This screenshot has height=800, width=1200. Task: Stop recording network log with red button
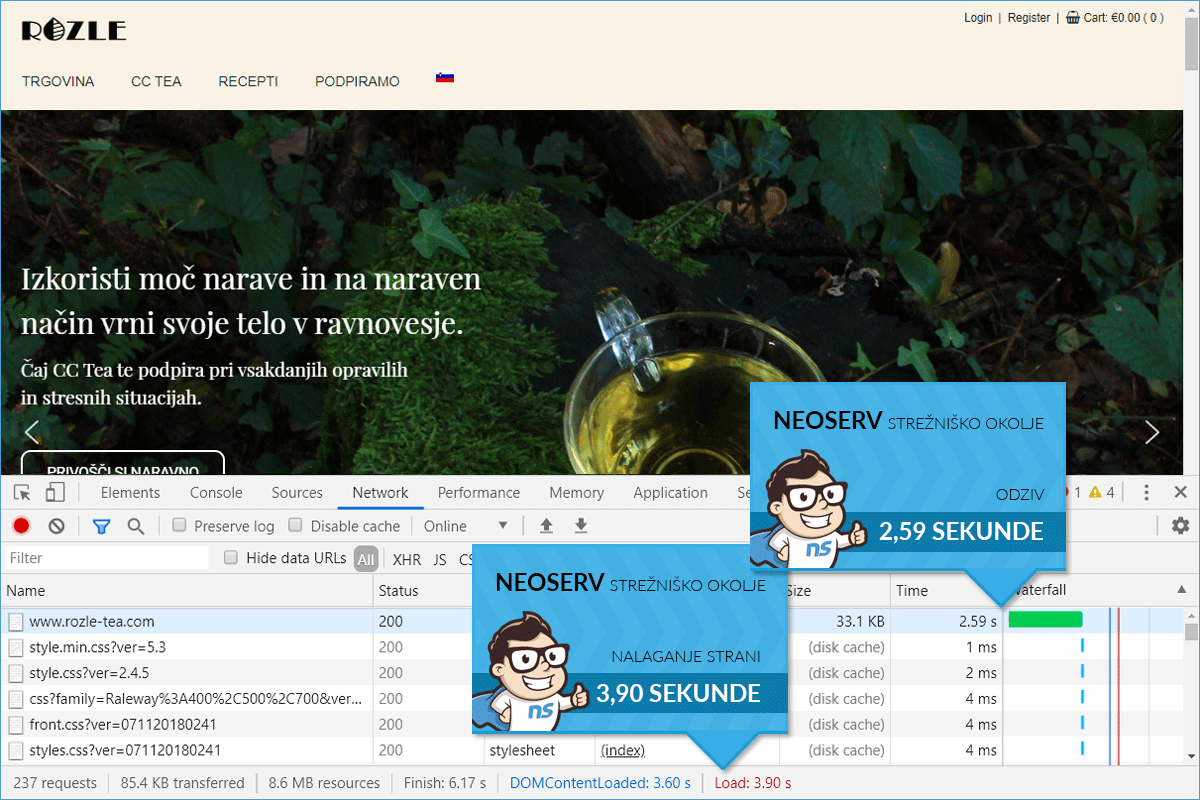pos(21,526)
